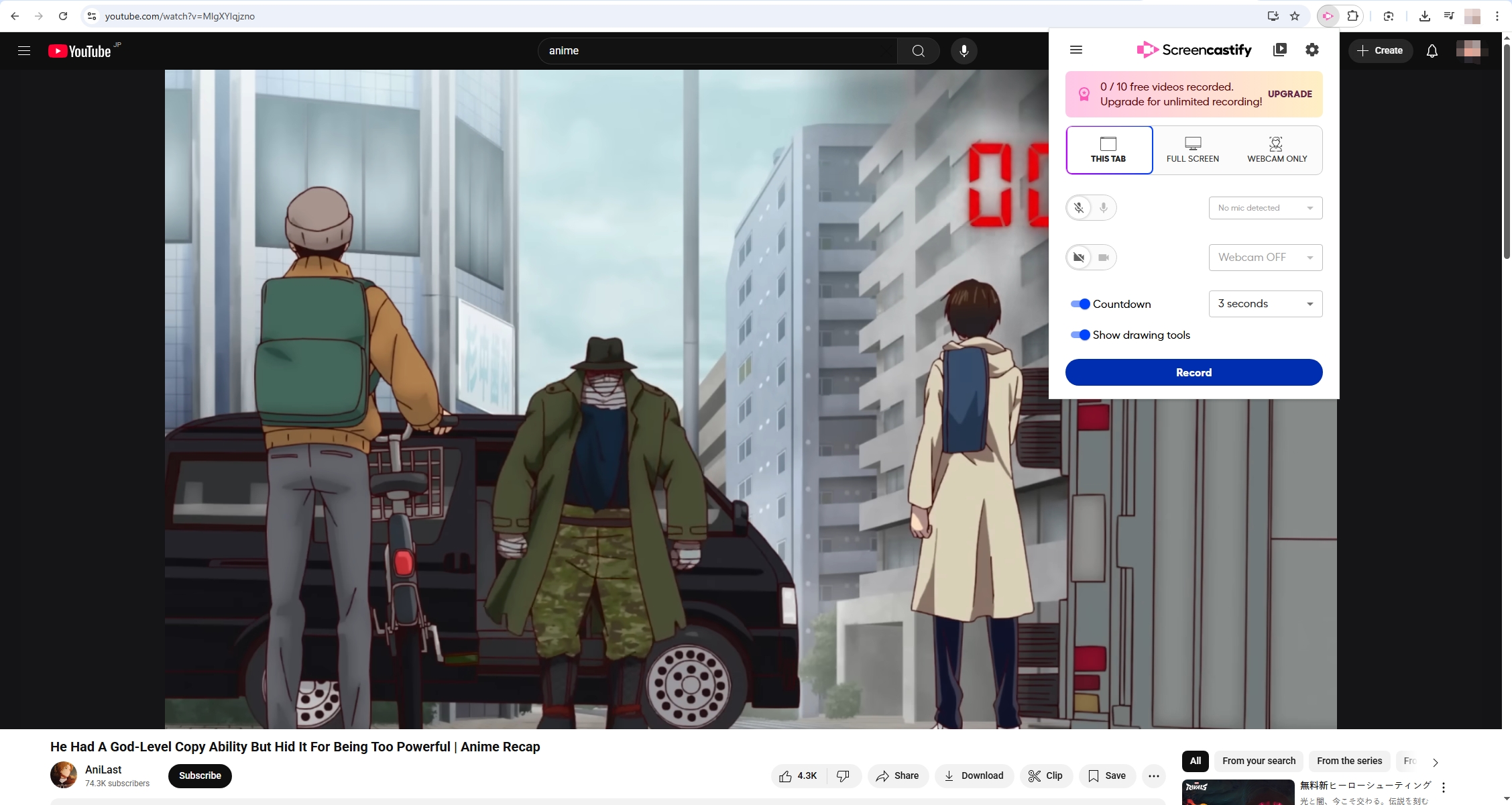Enable the webcam on camera icon

pyautogui.click(x=1104, y=258)
